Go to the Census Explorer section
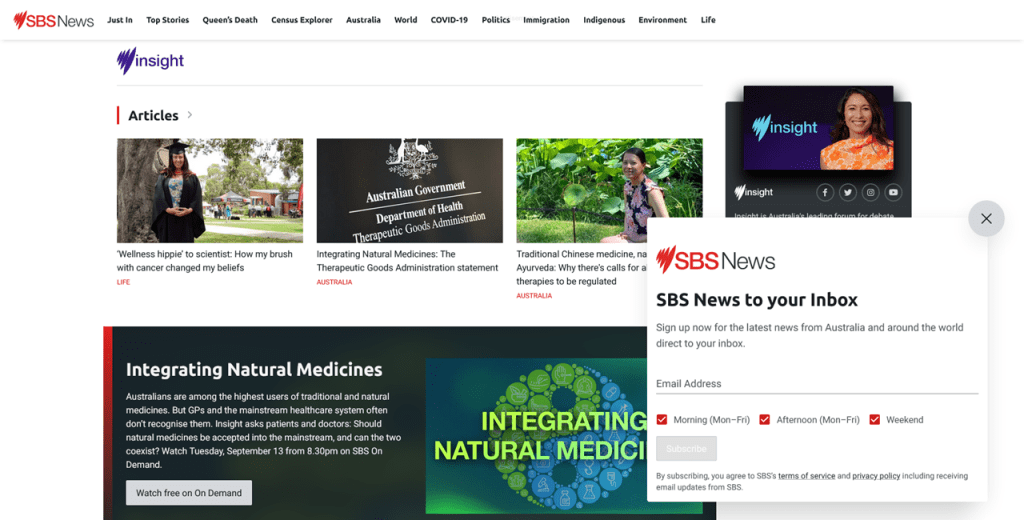1024x520 pixels. [302, 20]
